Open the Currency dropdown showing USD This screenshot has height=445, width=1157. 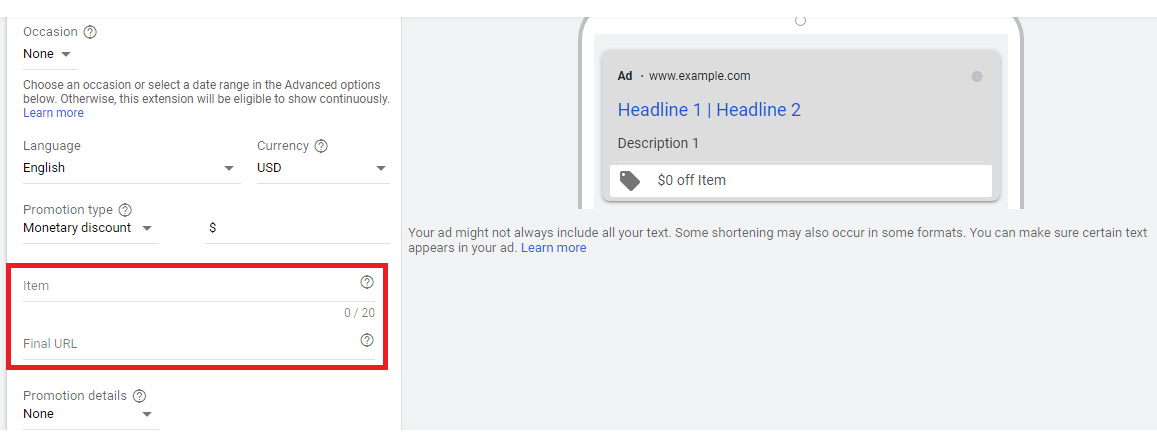click(323, 168)
